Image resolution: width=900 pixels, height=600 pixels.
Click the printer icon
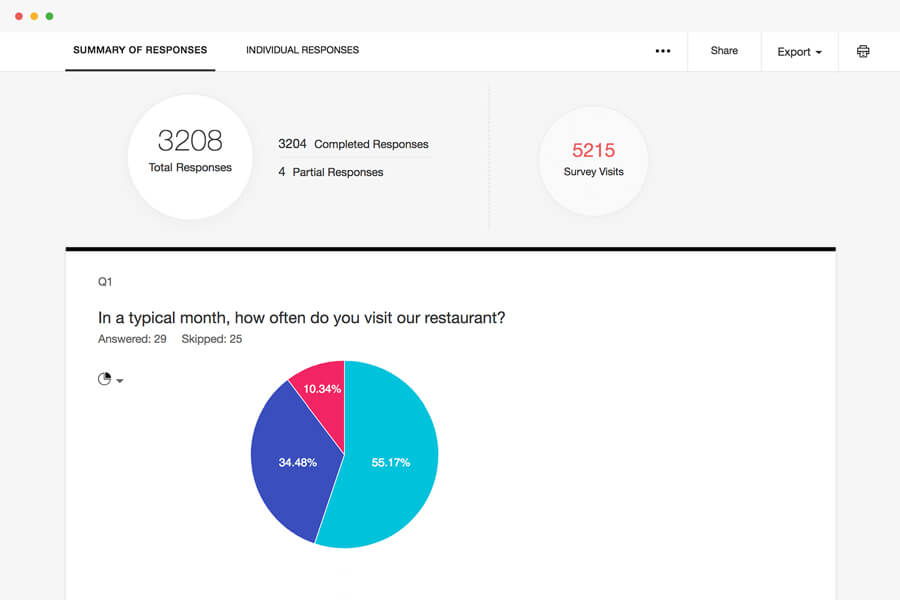pyautogui.click(x=863, y=51)
